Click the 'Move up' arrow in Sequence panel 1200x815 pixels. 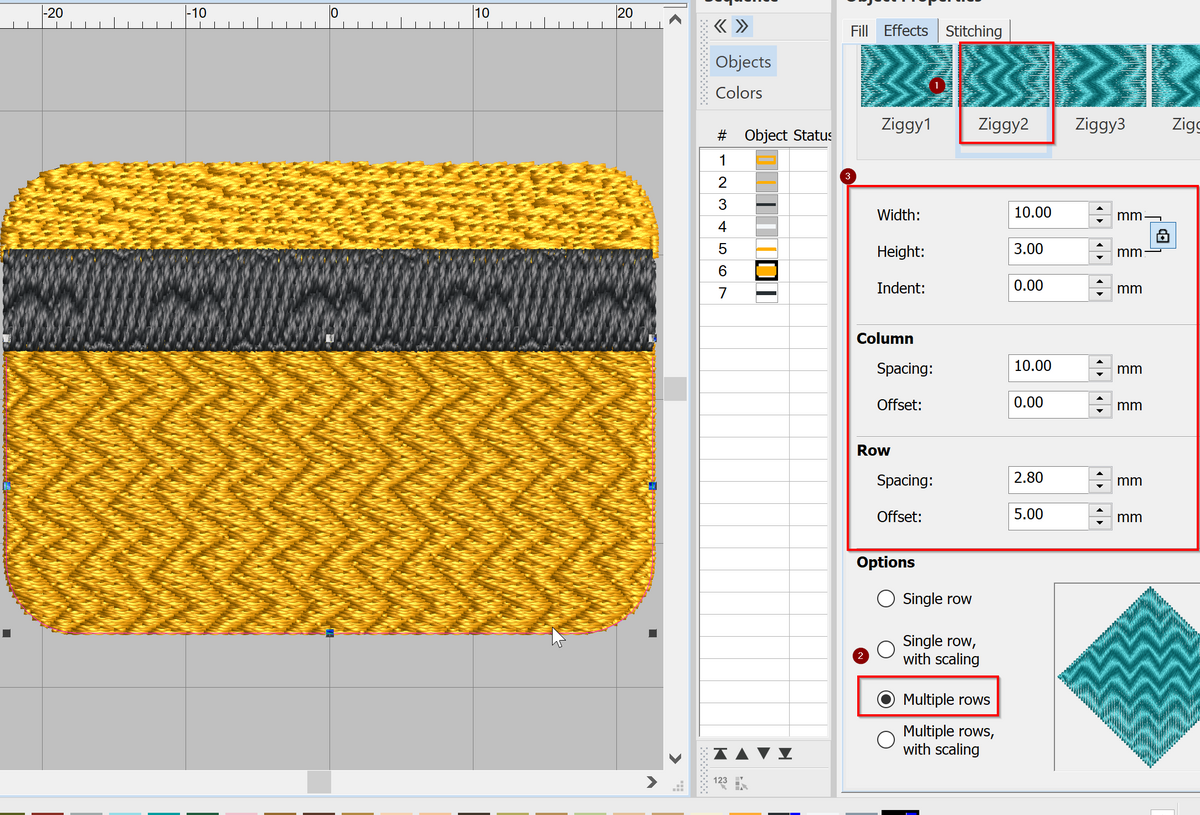pyautogui.click(x=742, y=753)
